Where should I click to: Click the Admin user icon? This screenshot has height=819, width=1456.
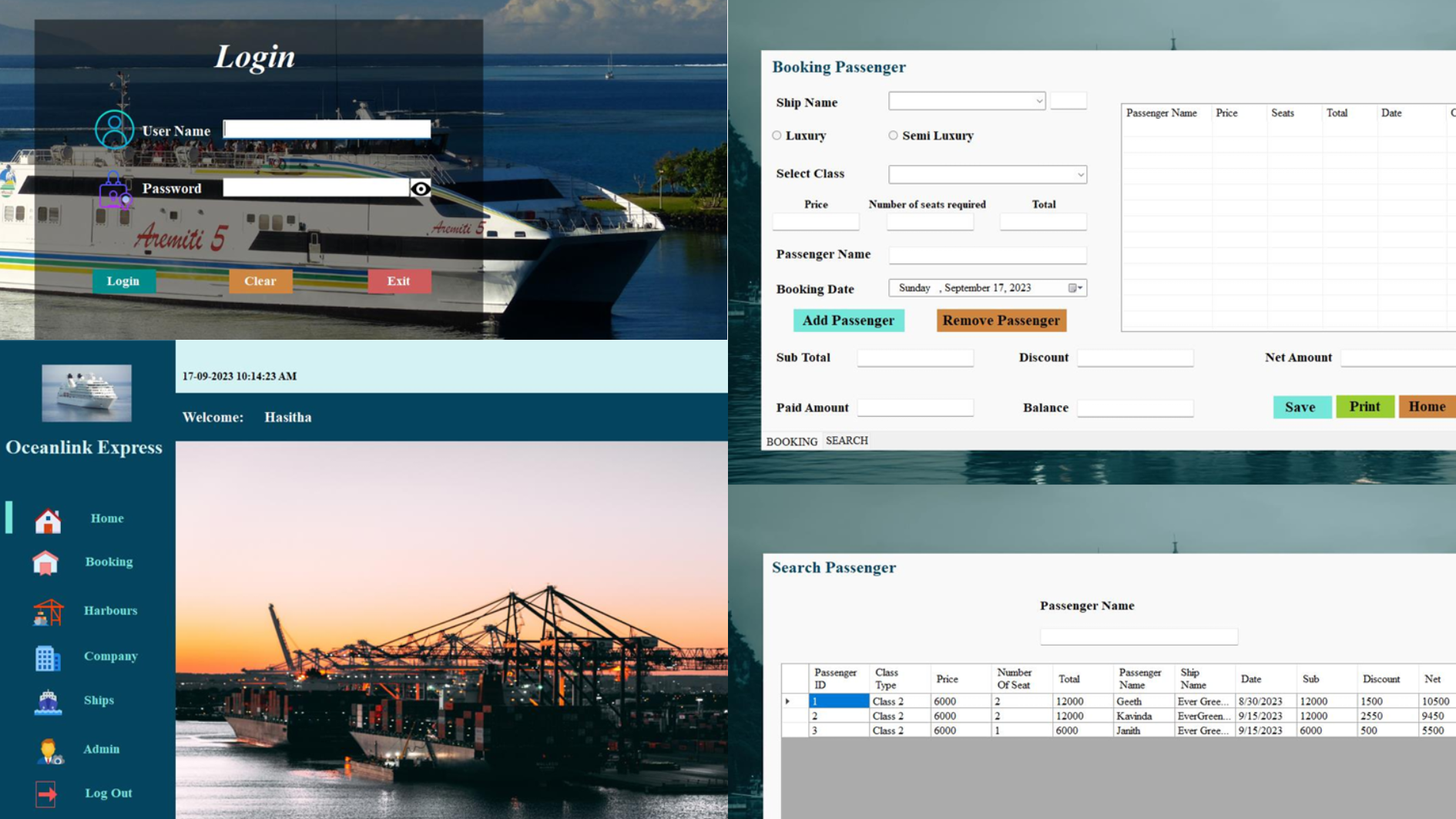click(49, 750)
